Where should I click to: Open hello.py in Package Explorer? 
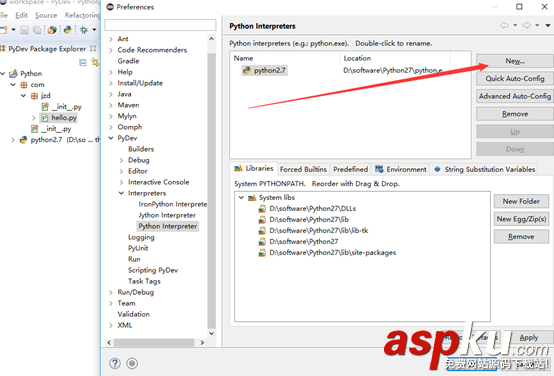64,118
